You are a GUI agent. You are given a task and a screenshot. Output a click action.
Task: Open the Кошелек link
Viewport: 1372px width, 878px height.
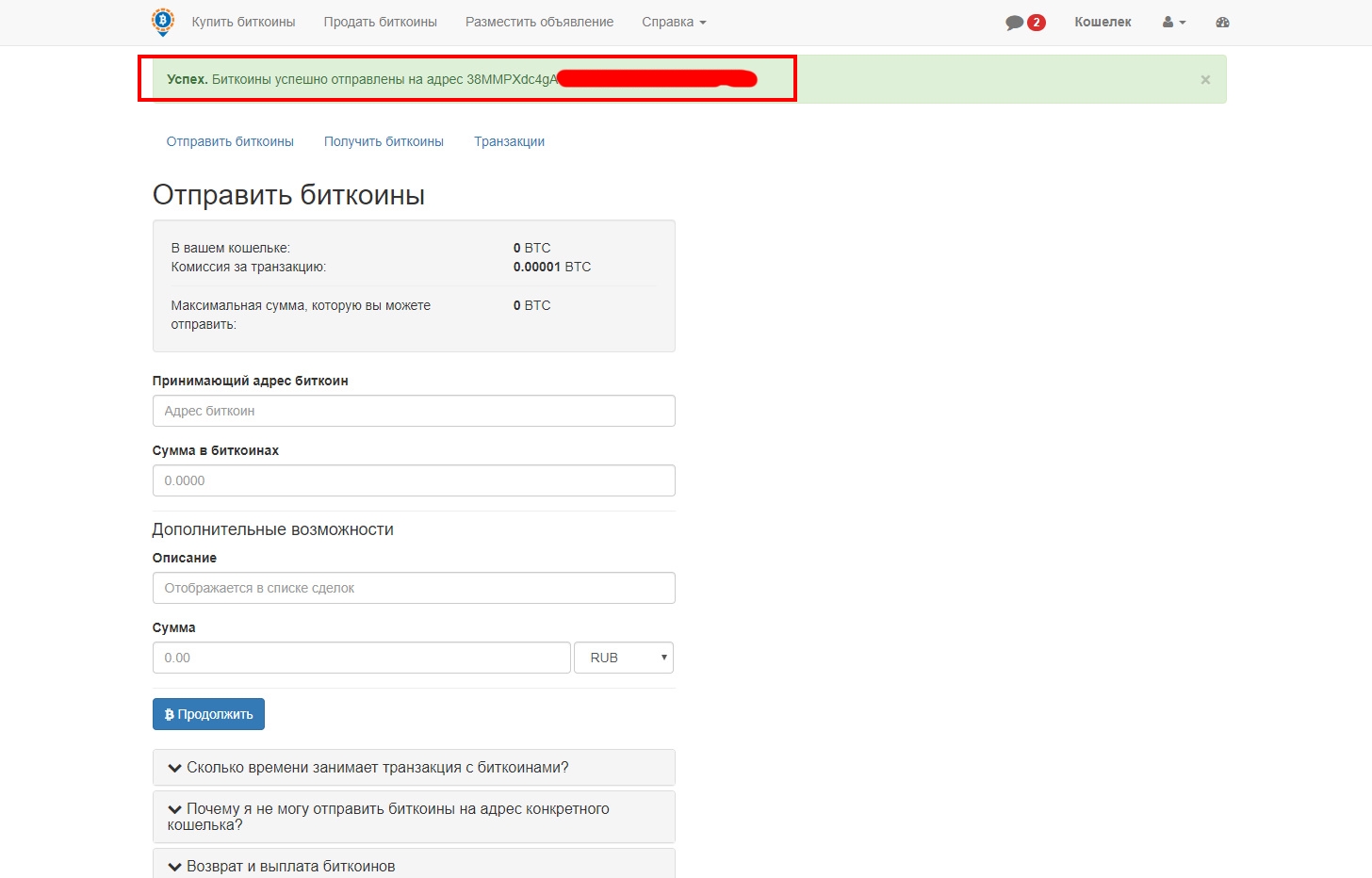click(x=1102, y=23)
